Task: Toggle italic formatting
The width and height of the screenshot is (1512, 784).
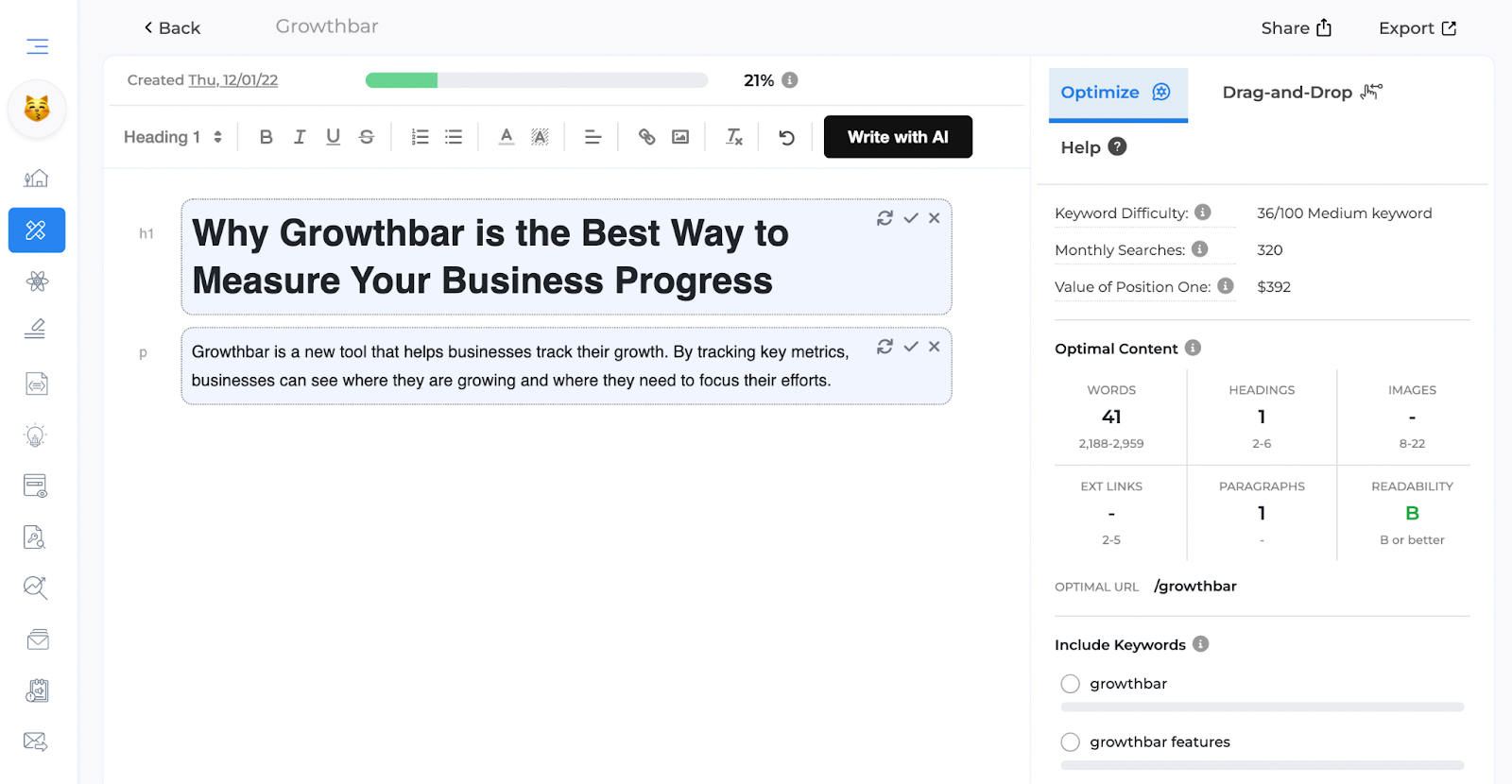Action: coord(300,137)
